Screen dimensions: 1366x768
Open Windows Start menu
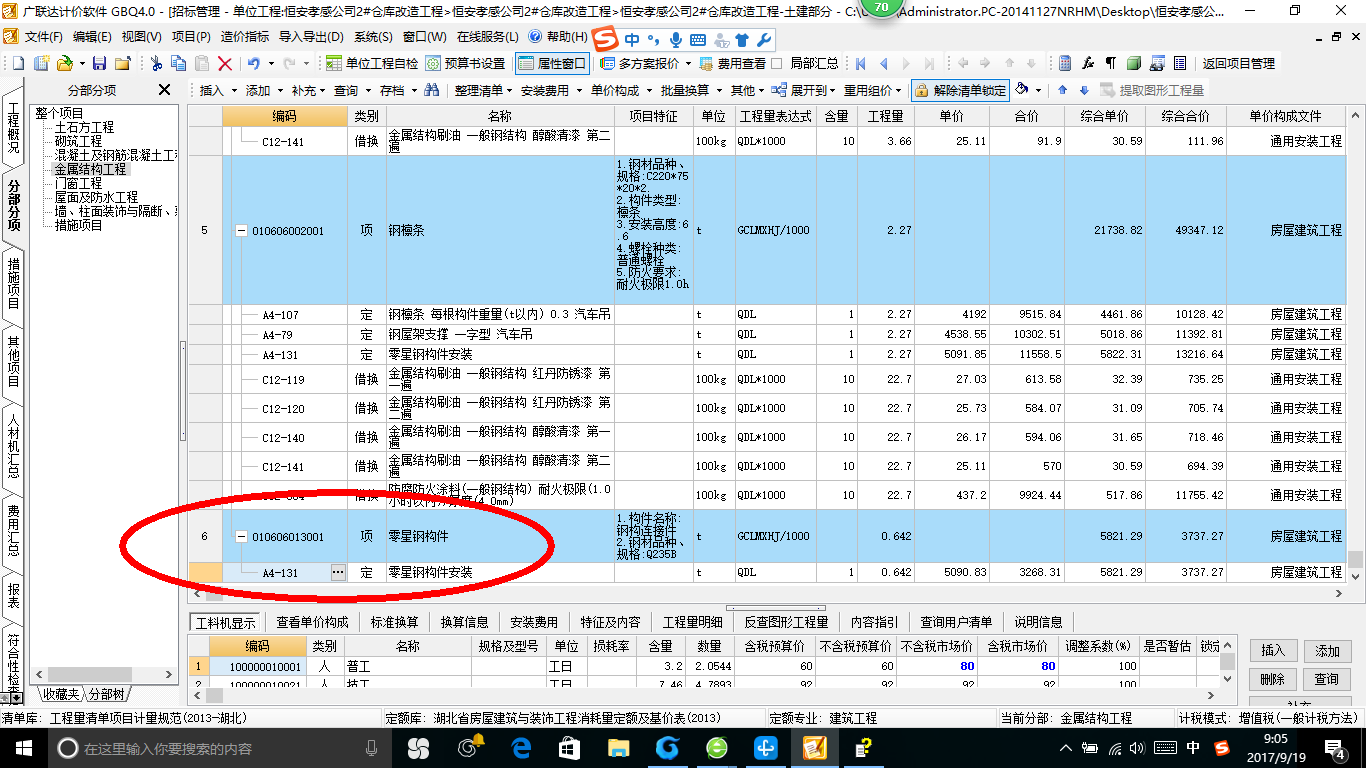22,747
